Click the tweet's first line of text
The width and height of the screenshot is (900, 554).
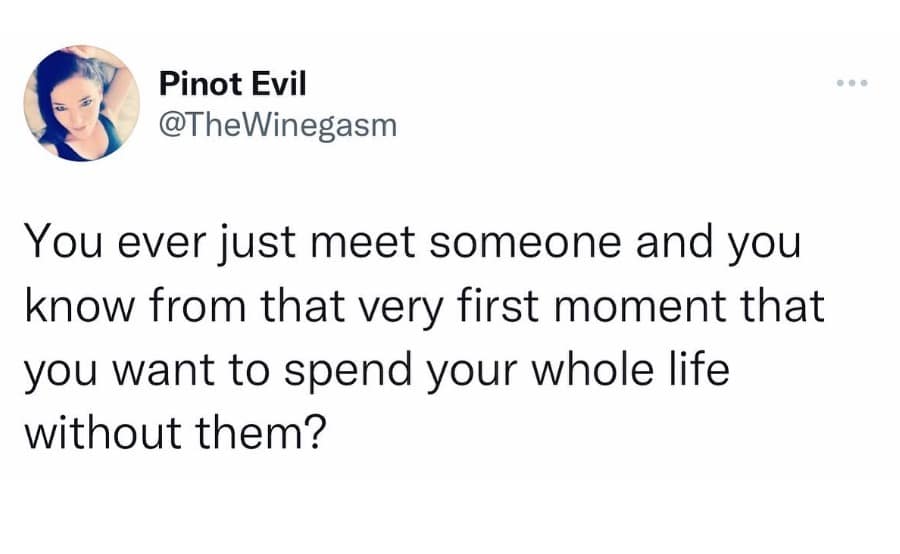412,245
